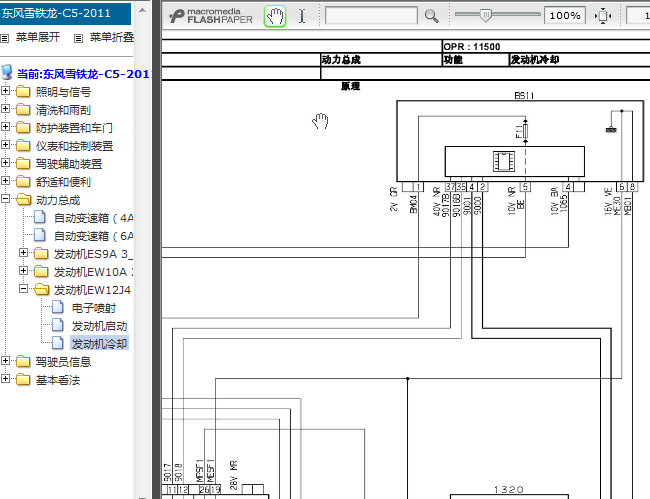Collapse the 发动机EW12J4 folder node
650x499 pixels.
coord(24,288)
